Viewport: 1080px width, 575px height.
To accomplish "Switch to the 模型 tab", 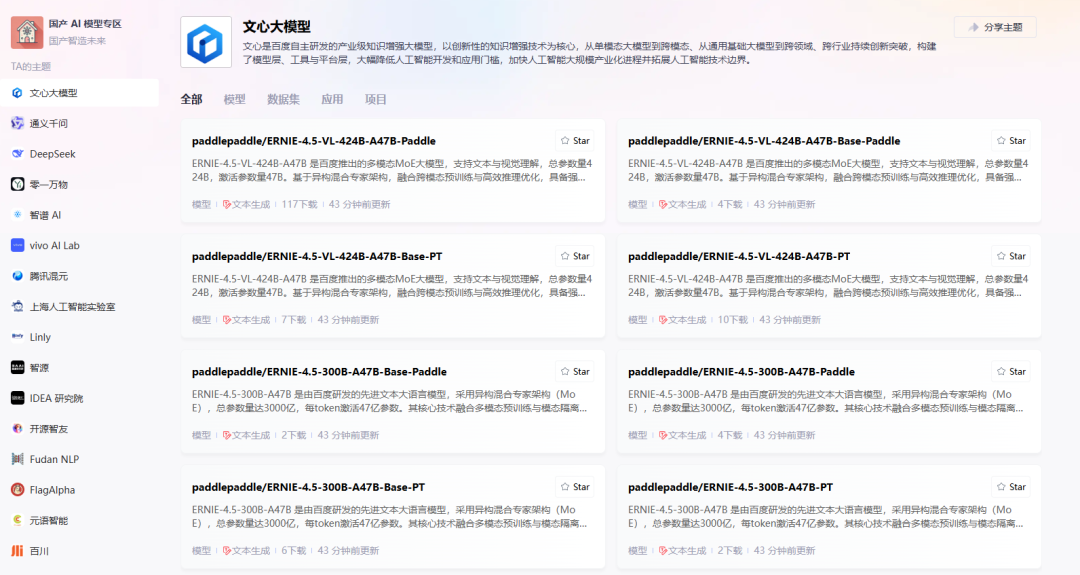I will click(x=235, y=99).
